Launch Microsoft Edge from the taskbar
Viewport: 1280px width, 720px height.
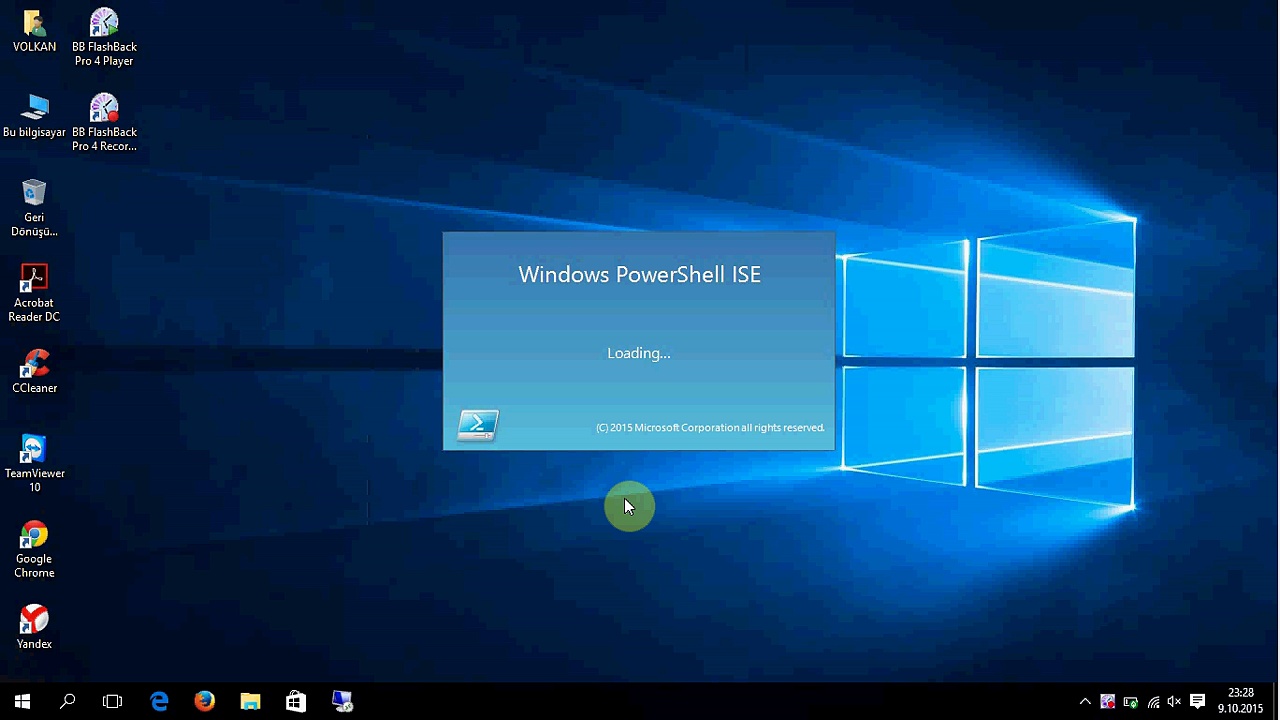[x=159, y=701]
